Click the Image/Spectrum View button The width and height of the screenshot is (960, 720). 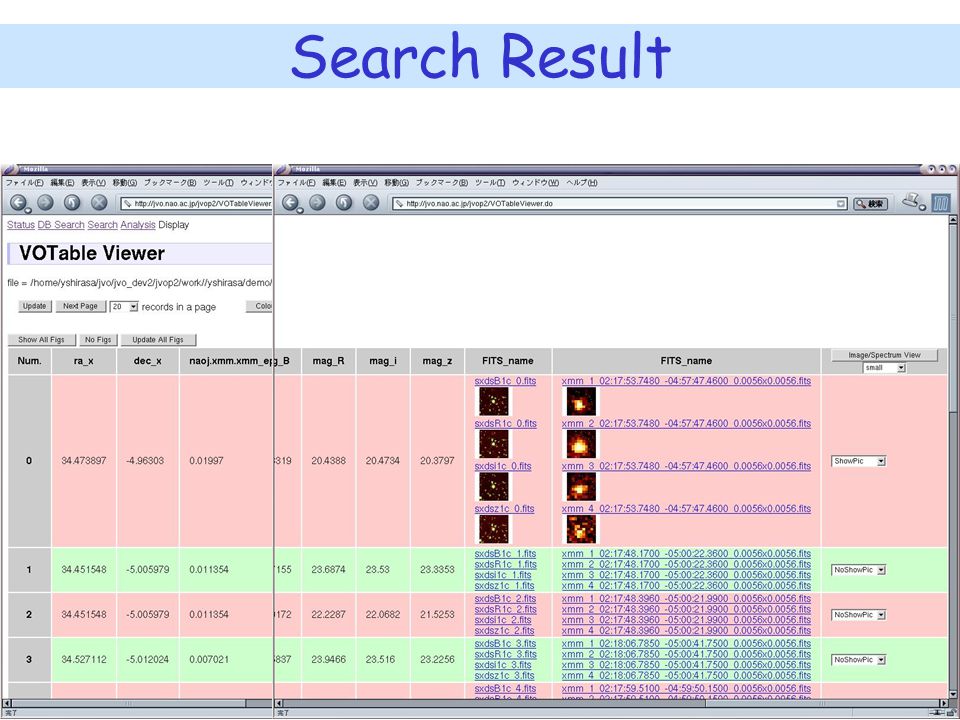coord(884,355)
